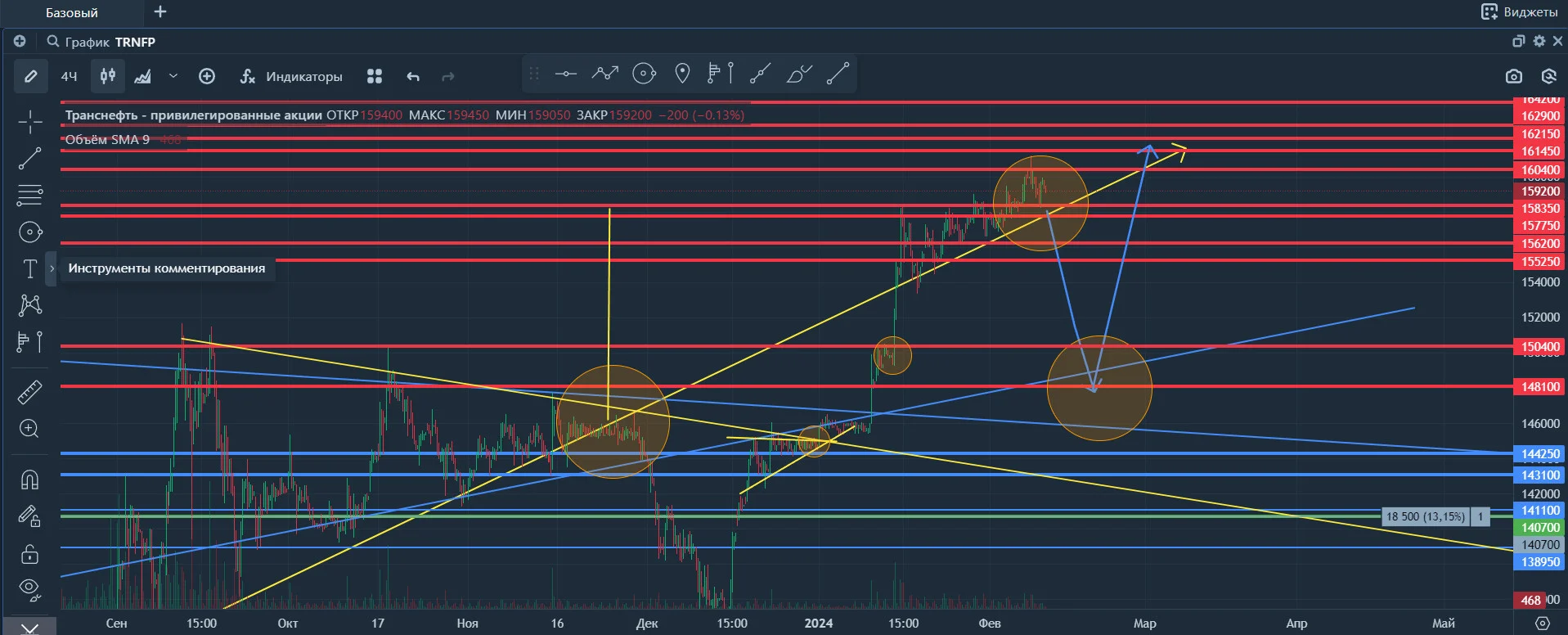Click the add widget plus icon beside График

(x=20, y=41)
